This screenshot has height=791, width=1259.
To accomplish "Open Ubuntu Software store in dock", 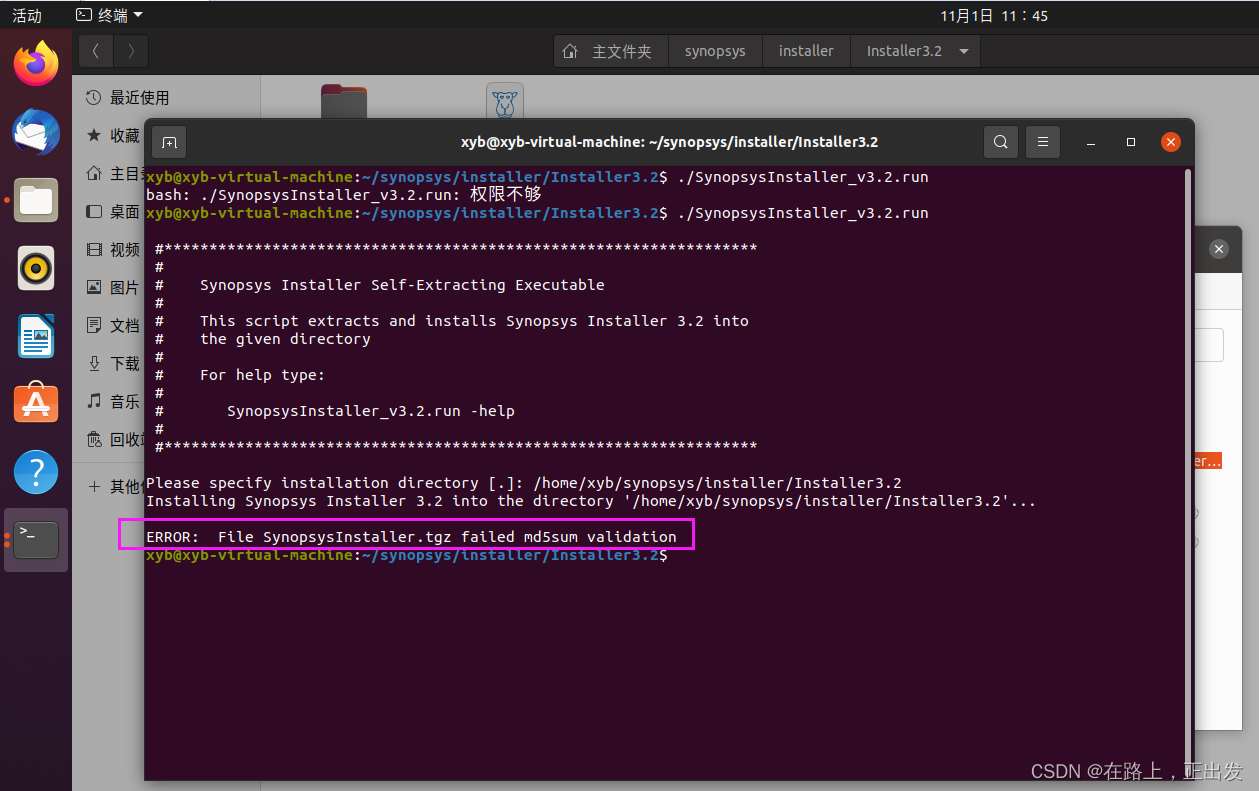I will (x=36, y=404).
